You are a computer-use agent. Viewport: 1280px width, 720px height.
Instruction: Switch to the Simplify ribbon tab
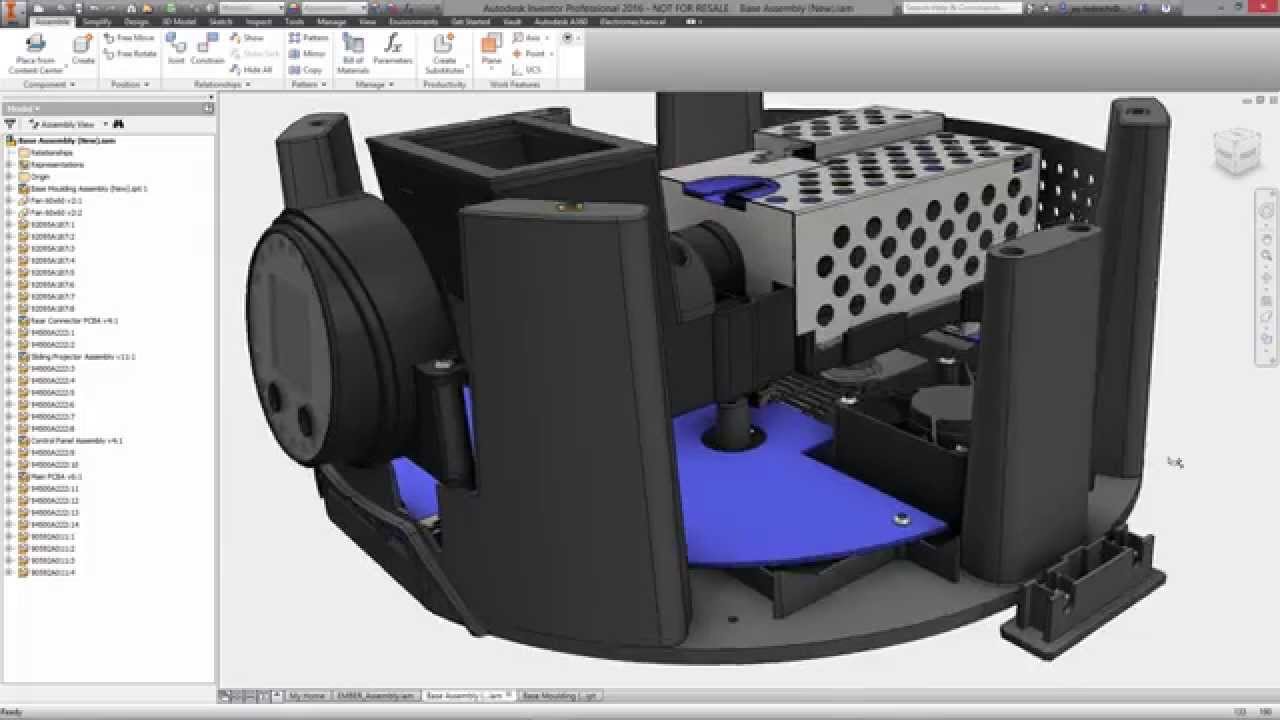(97, 21)
